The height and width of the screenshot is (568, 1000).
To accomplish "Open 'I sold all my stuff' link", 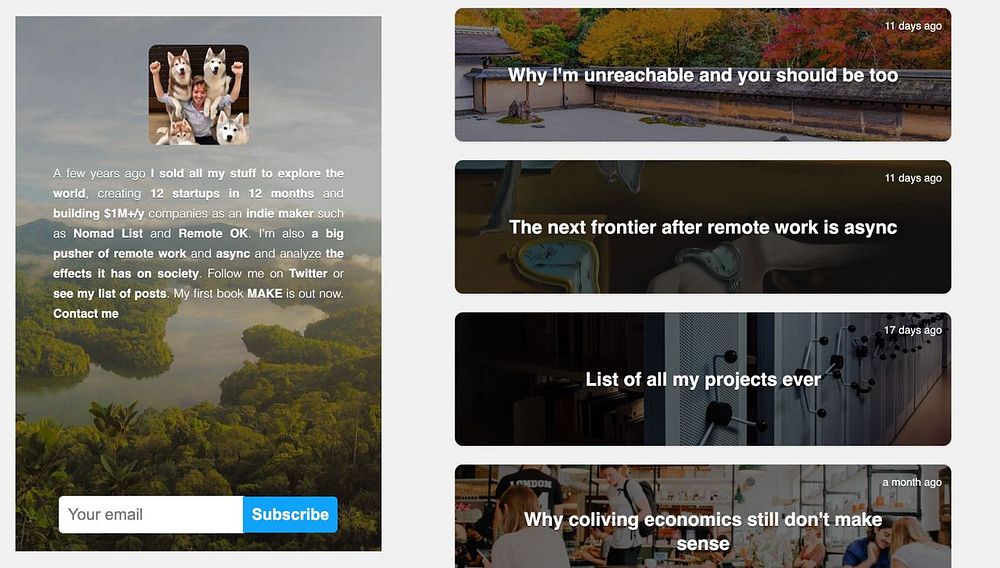I will tap(205, 173).
